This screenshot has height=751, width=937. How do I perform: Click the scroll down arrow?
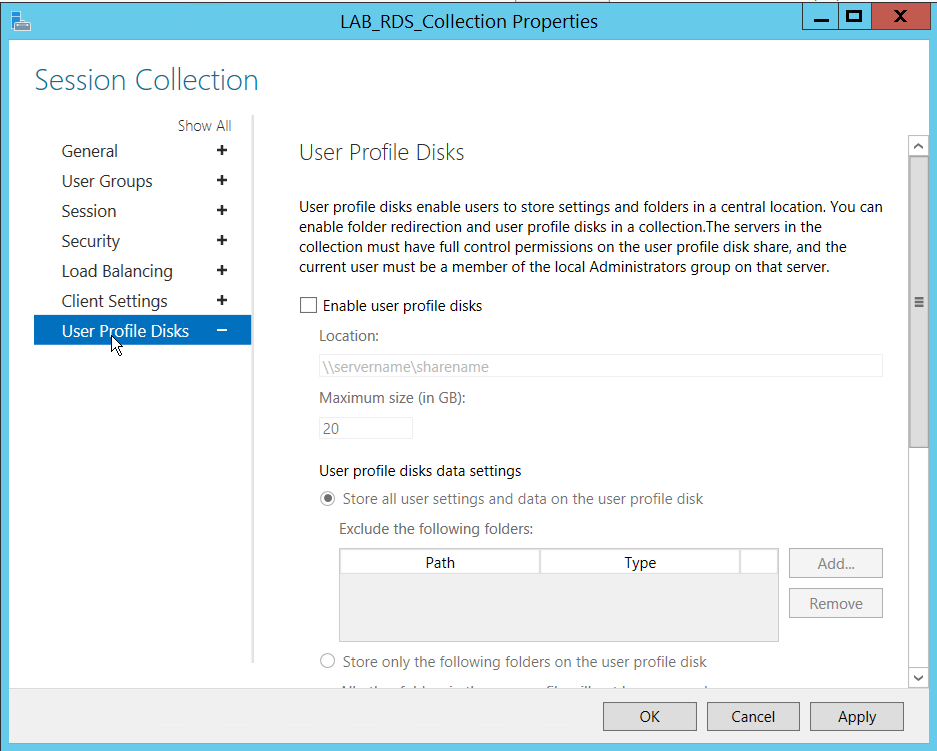coord(918,678)
